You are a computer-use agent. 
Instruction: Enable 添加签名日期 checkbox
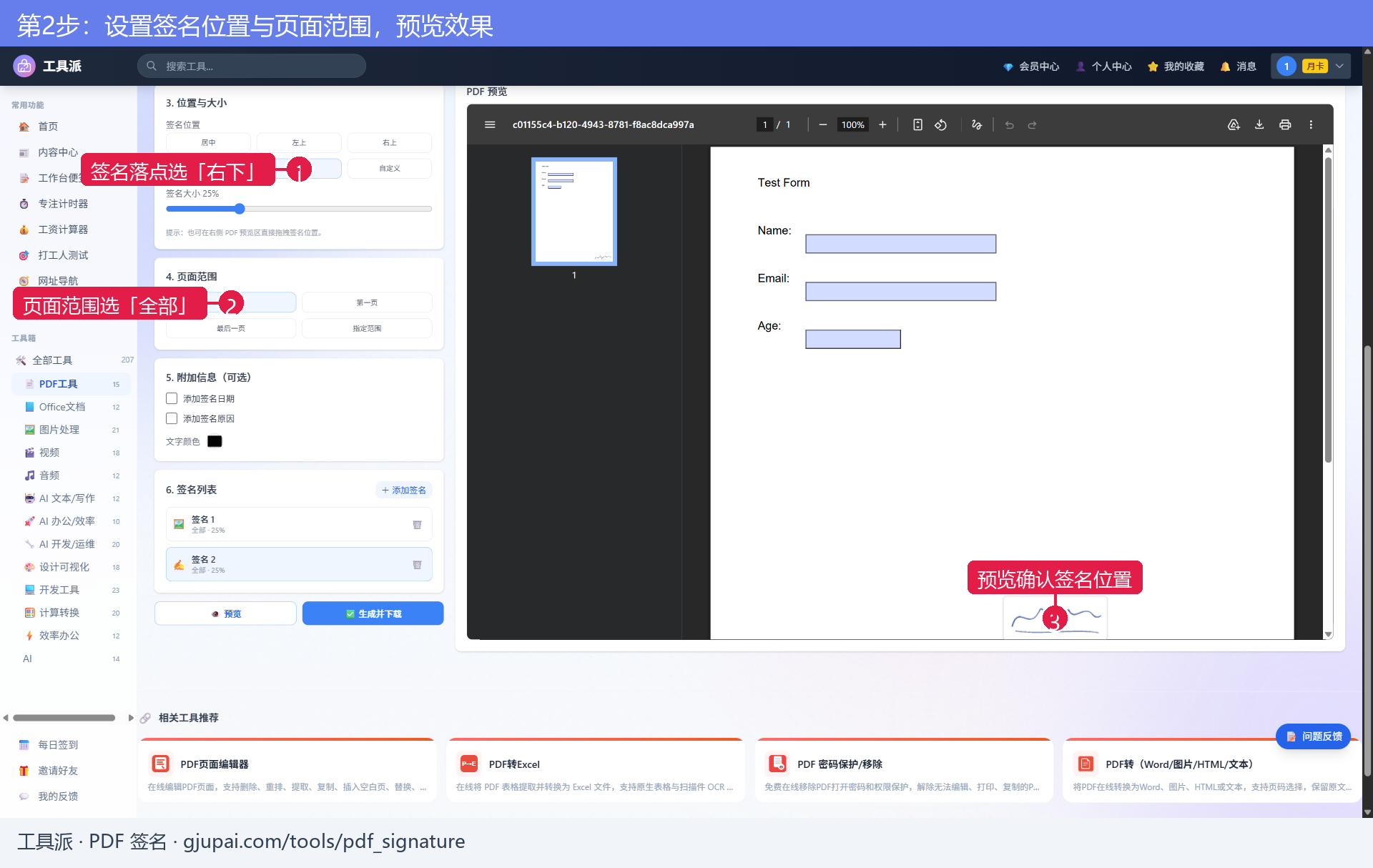coord(172,398)
